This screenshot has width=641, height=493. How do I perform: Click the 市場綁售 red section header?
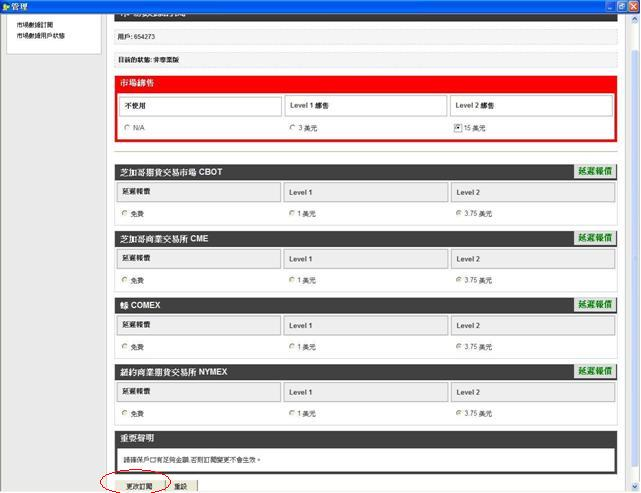click(x=365, y=83)
